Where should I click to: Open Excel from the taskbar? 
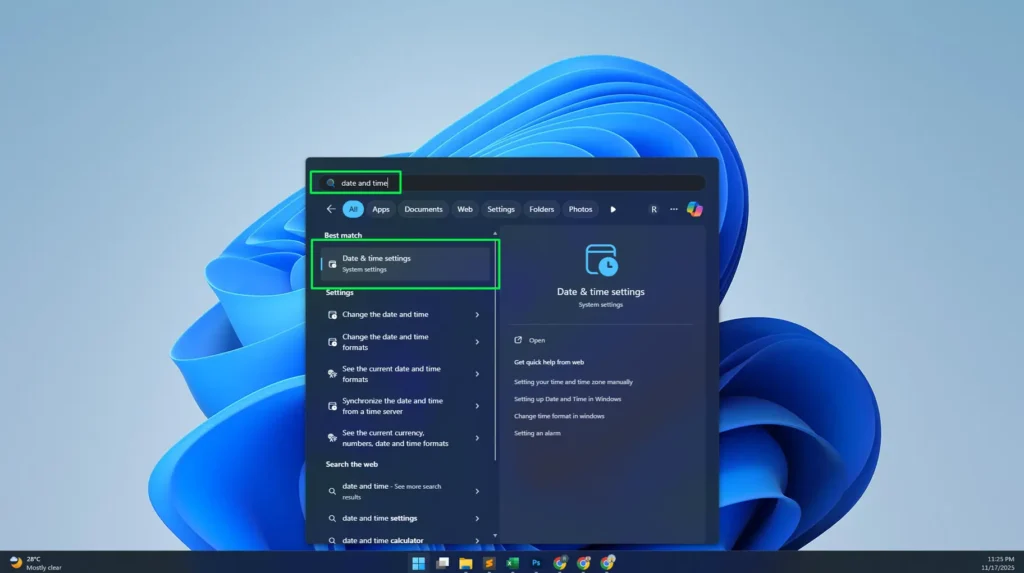click(513, 563)
